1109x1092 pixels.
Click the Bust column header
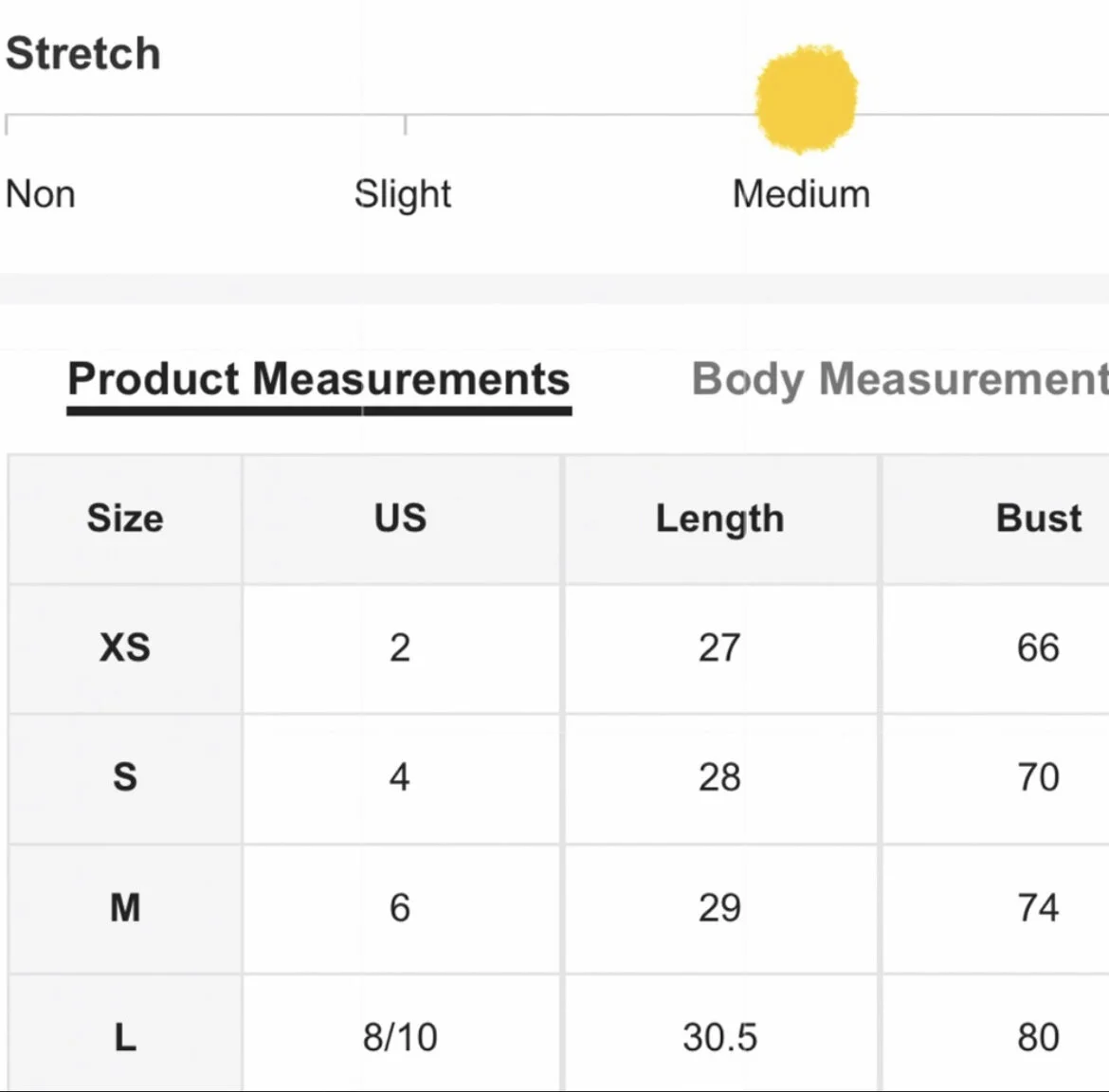pyautogui.click(x=1038, y=518)
